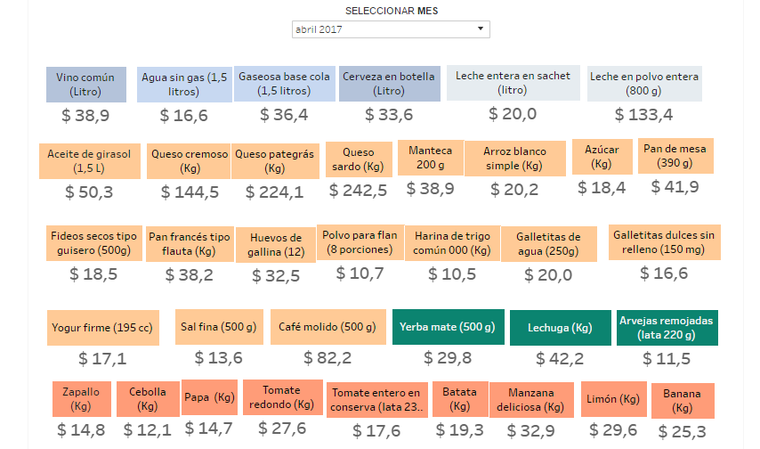Image resolution: width=760 pixels, height=449 pixels.
Task: Click the Gaseosa base cola tile
Action: (284, 84)
